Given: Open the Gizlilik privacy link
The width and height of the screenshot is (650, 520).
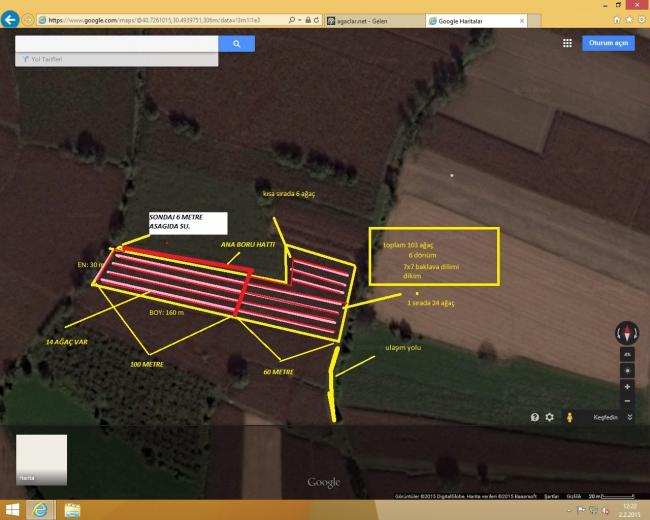Looking at the screenshot, I should pos(574,496).
